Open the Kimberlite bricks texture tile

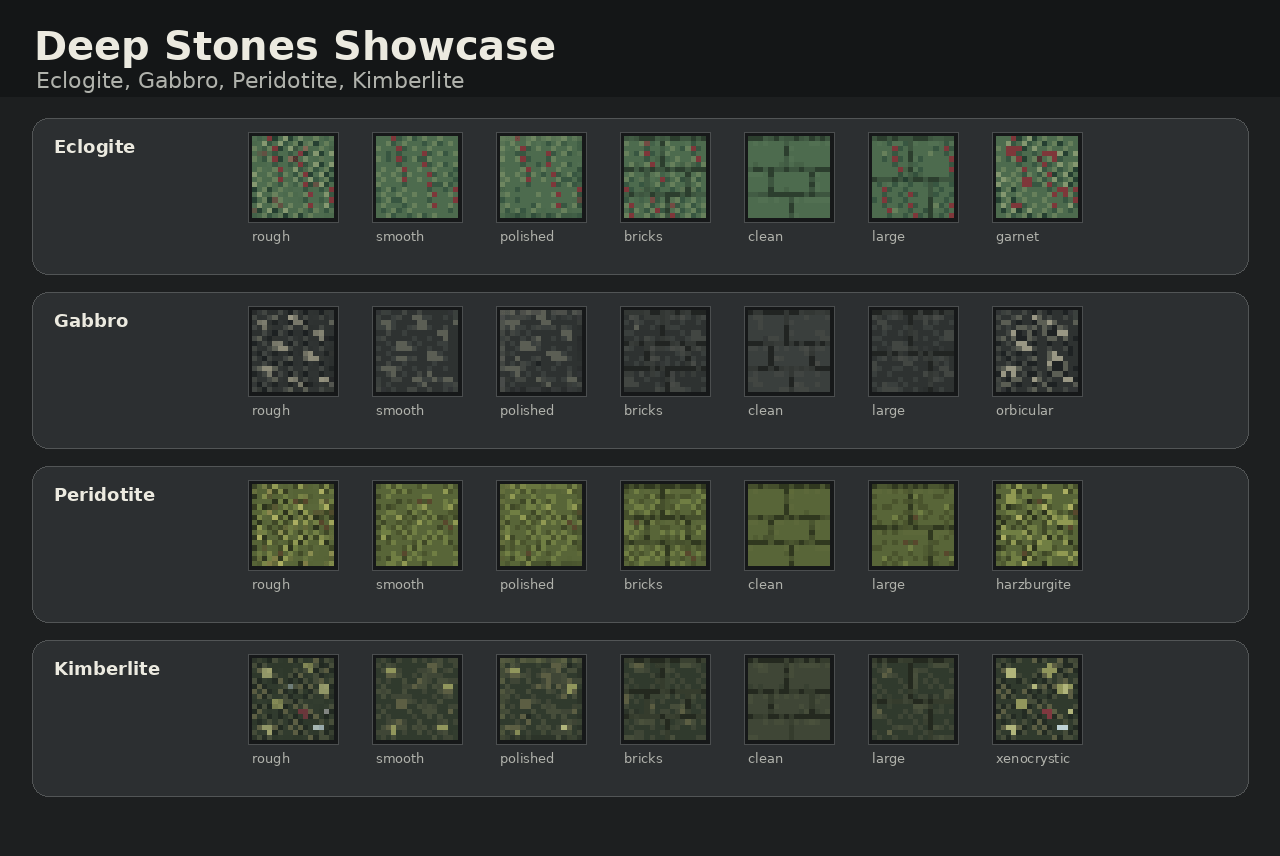665,699
